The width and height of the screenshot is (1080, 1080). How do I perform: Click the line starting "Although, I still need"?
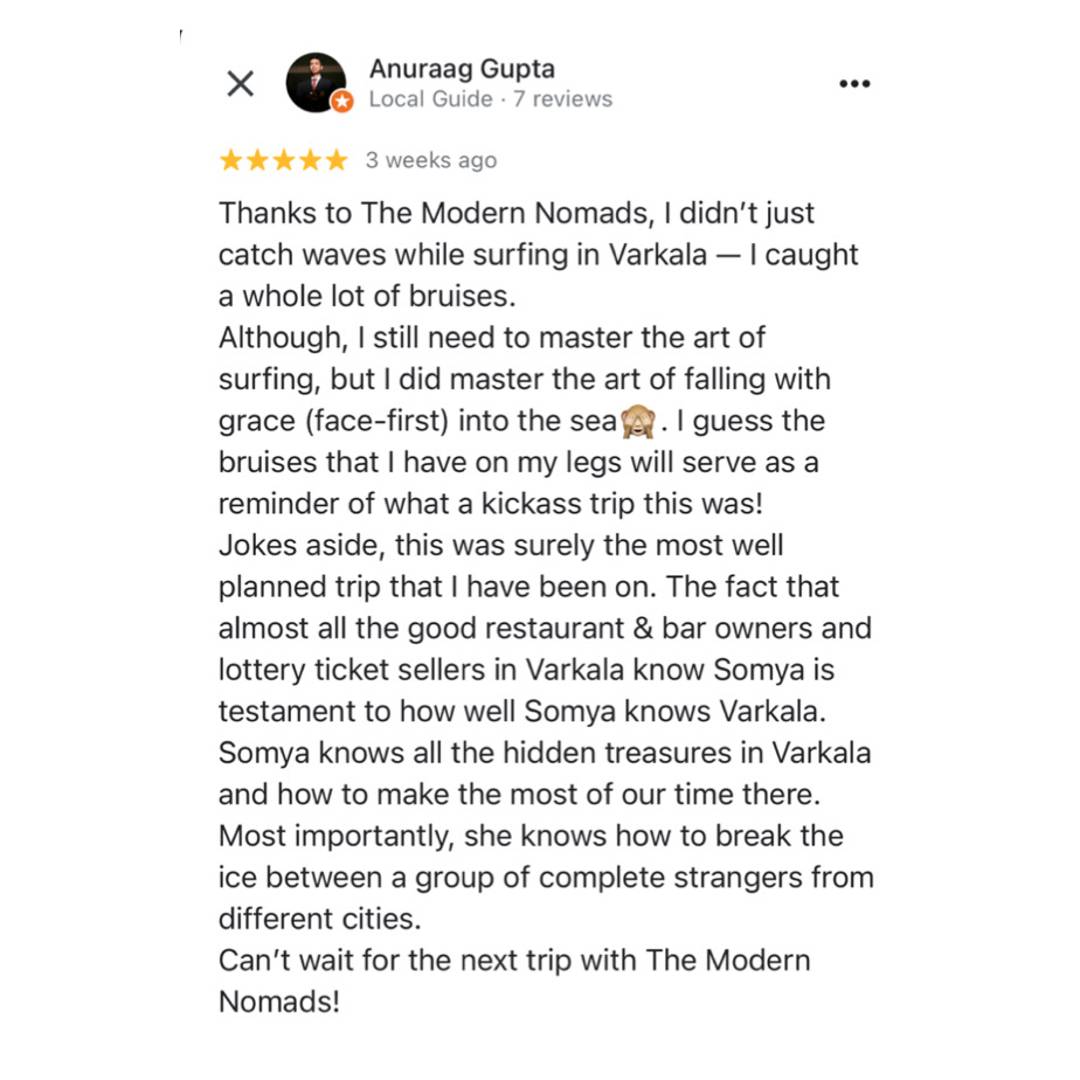click(492, 338)
